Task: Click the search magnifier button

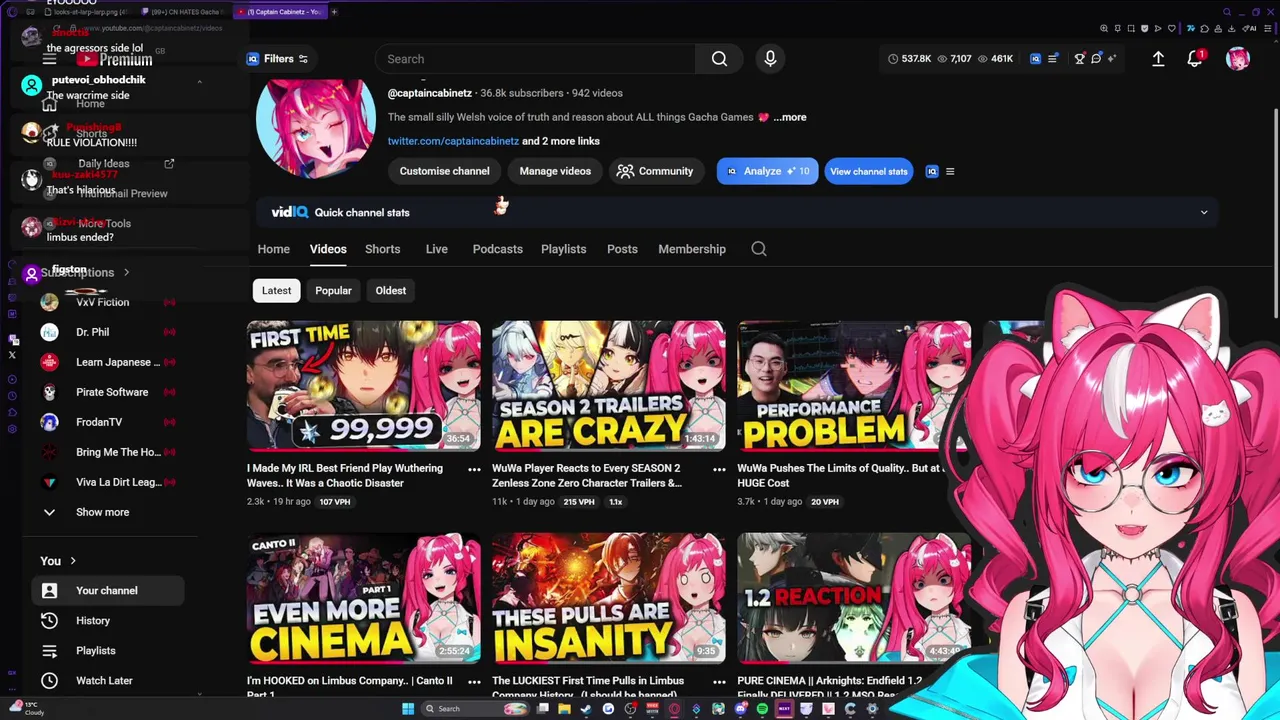Action: click(719, 59)
